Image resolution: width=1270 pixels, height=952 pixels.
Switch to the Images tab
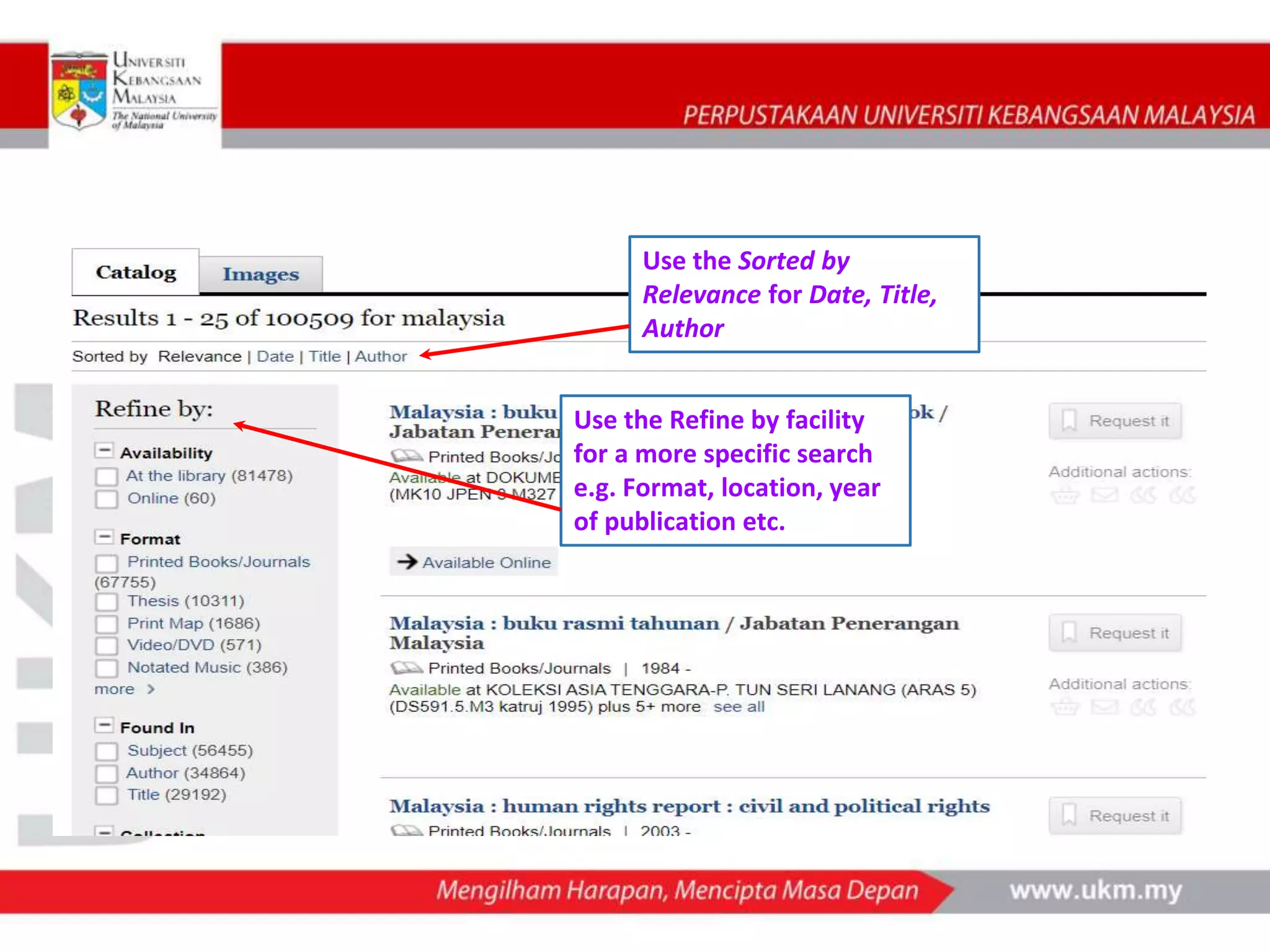pyautogui.click(x=260, y=274)
